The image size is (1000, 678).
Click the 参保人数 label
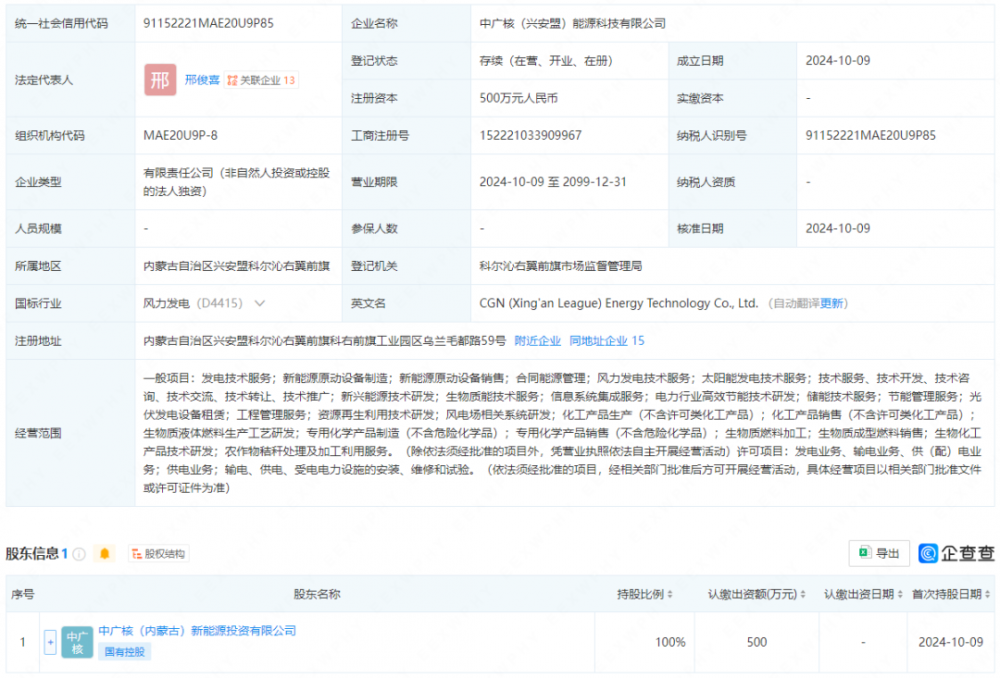click(374, 228)
